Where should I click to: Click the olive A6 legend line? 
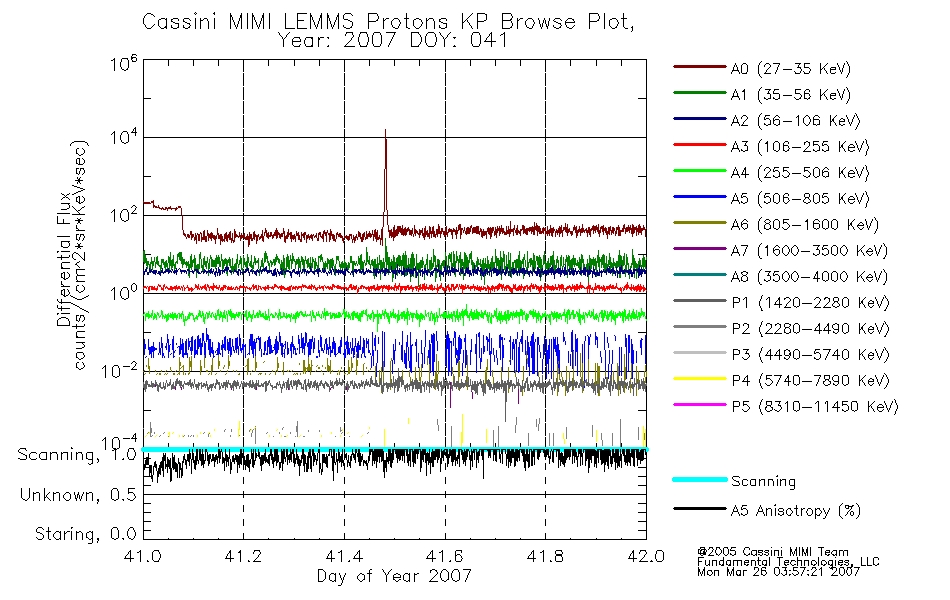tap(699, 223)
